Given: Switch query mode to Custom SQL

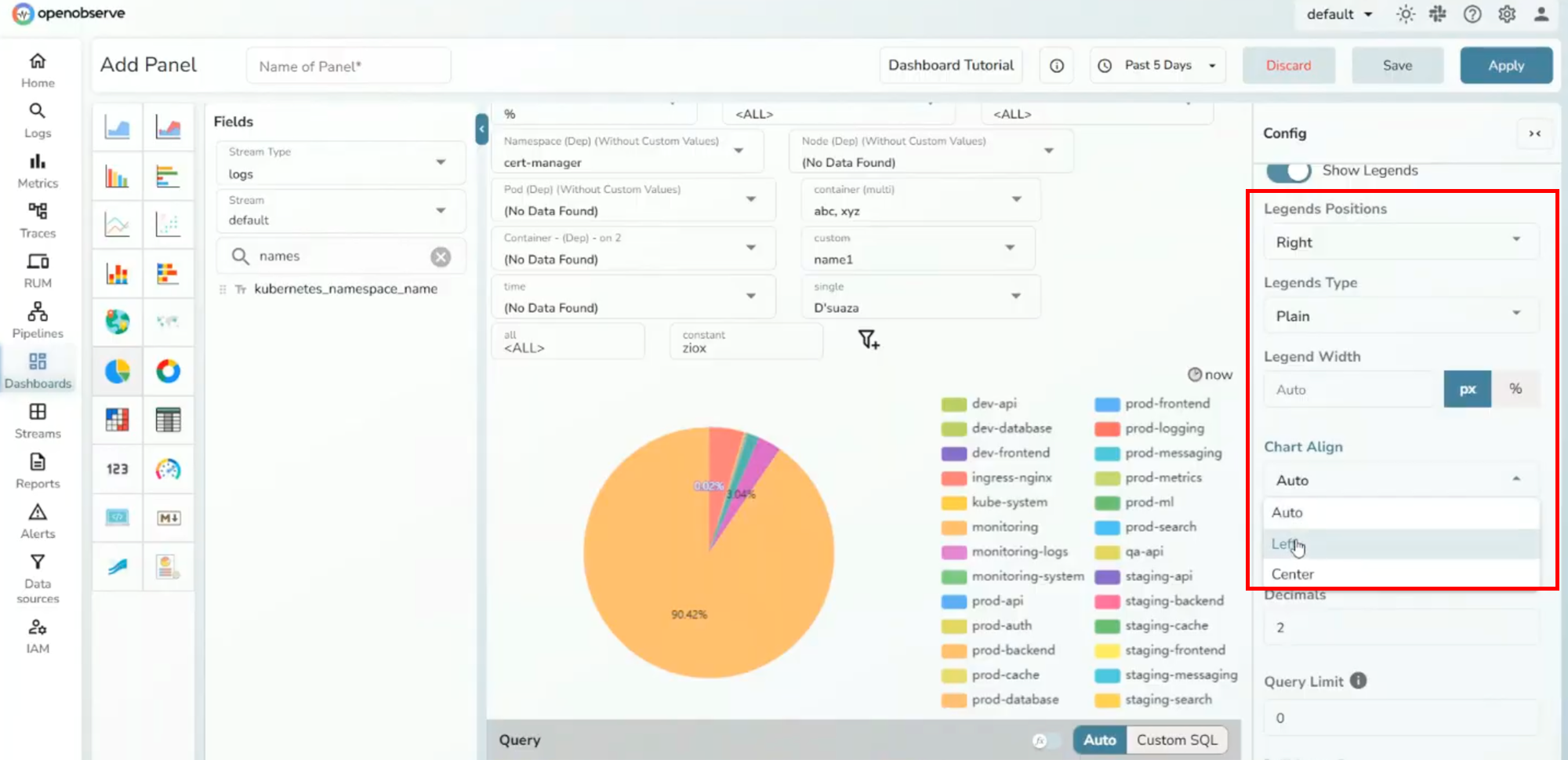Looking at the screenshot, I should point(1177,739).
